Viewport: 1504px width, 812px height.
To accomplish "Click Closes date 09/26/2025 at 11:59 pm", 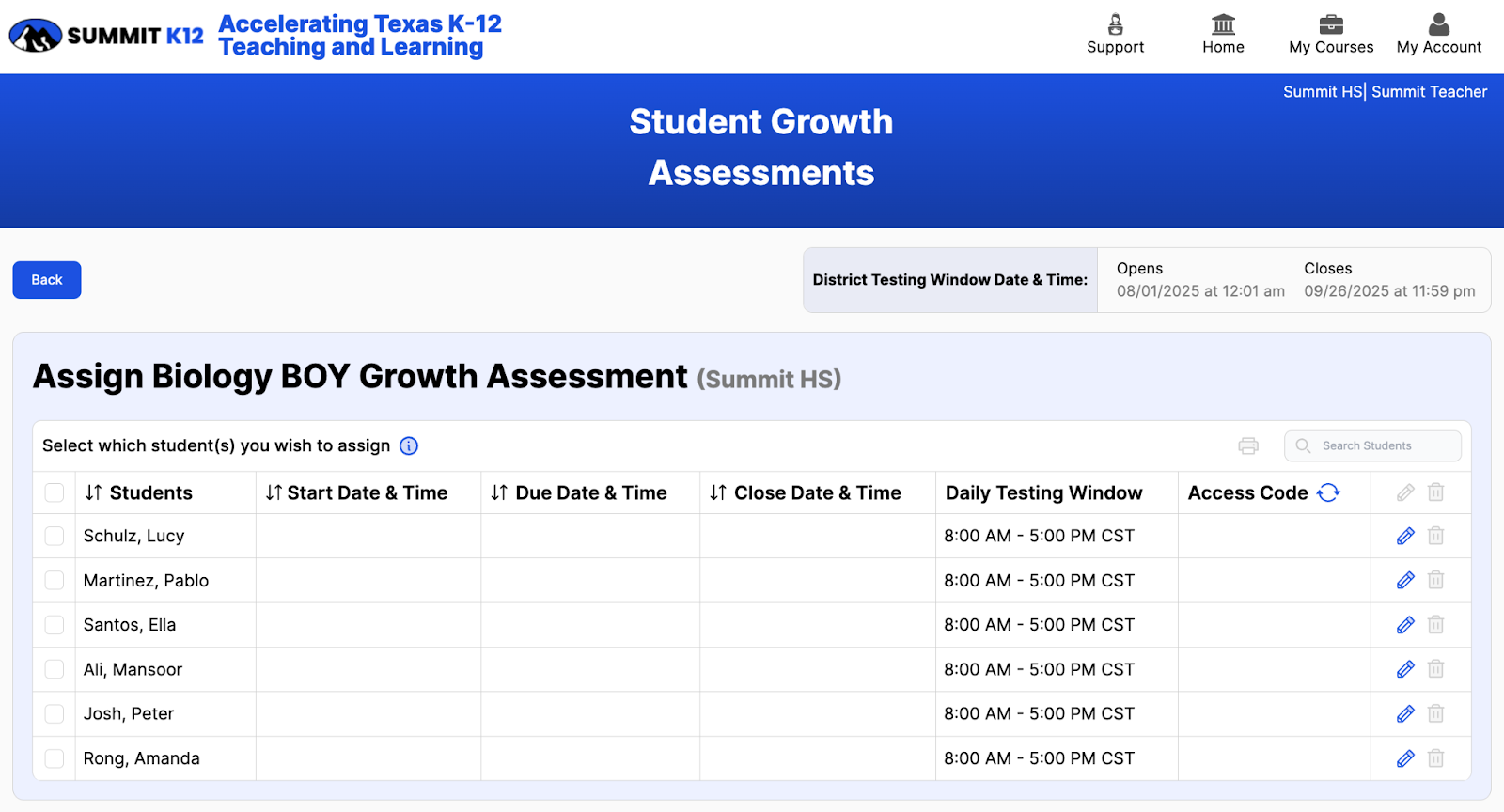I will click(1389, 291).
